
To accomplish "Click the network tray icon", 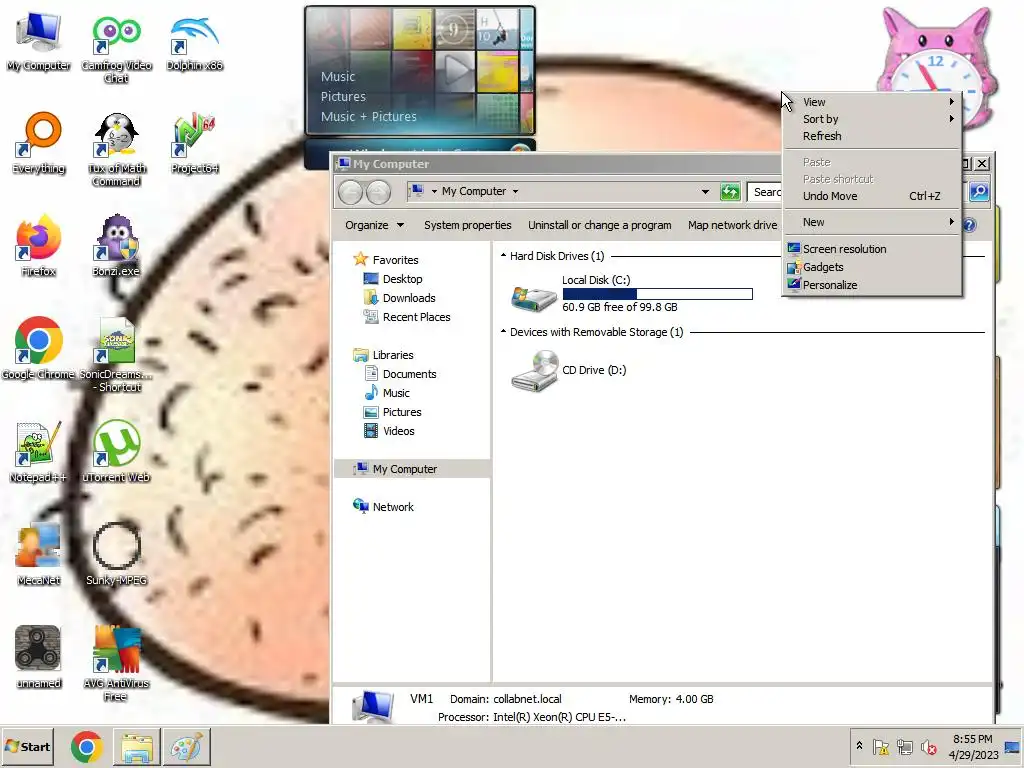I will tap(904, 747).
